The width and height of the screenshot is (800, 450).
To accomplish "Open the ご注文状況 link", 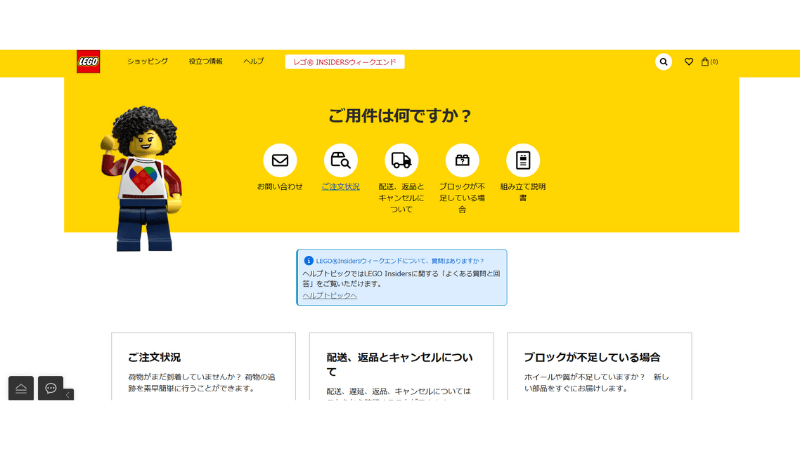I will point(340,187).
